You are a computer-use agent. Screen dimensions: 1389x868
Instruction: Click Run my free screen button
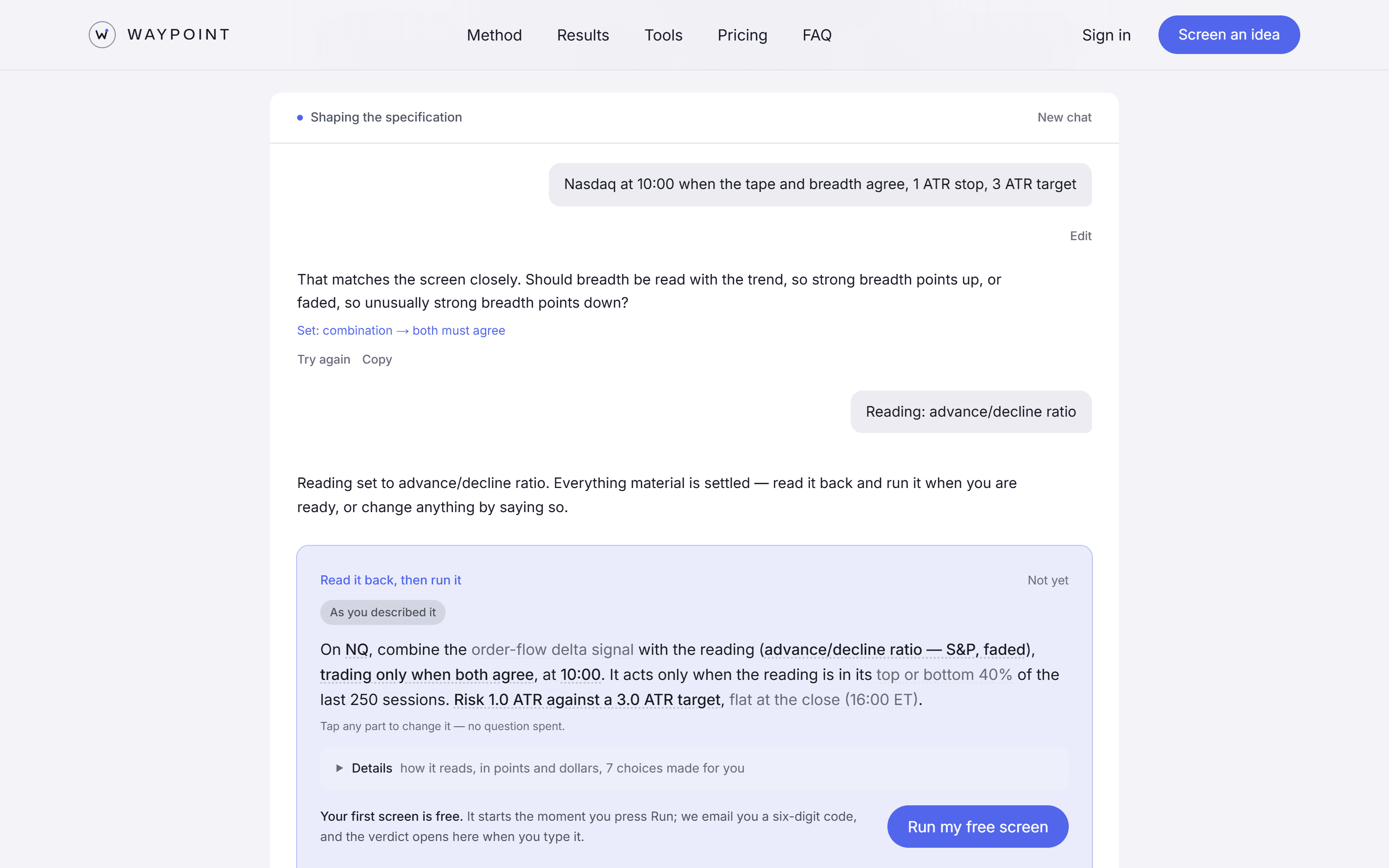pos(978,827)
